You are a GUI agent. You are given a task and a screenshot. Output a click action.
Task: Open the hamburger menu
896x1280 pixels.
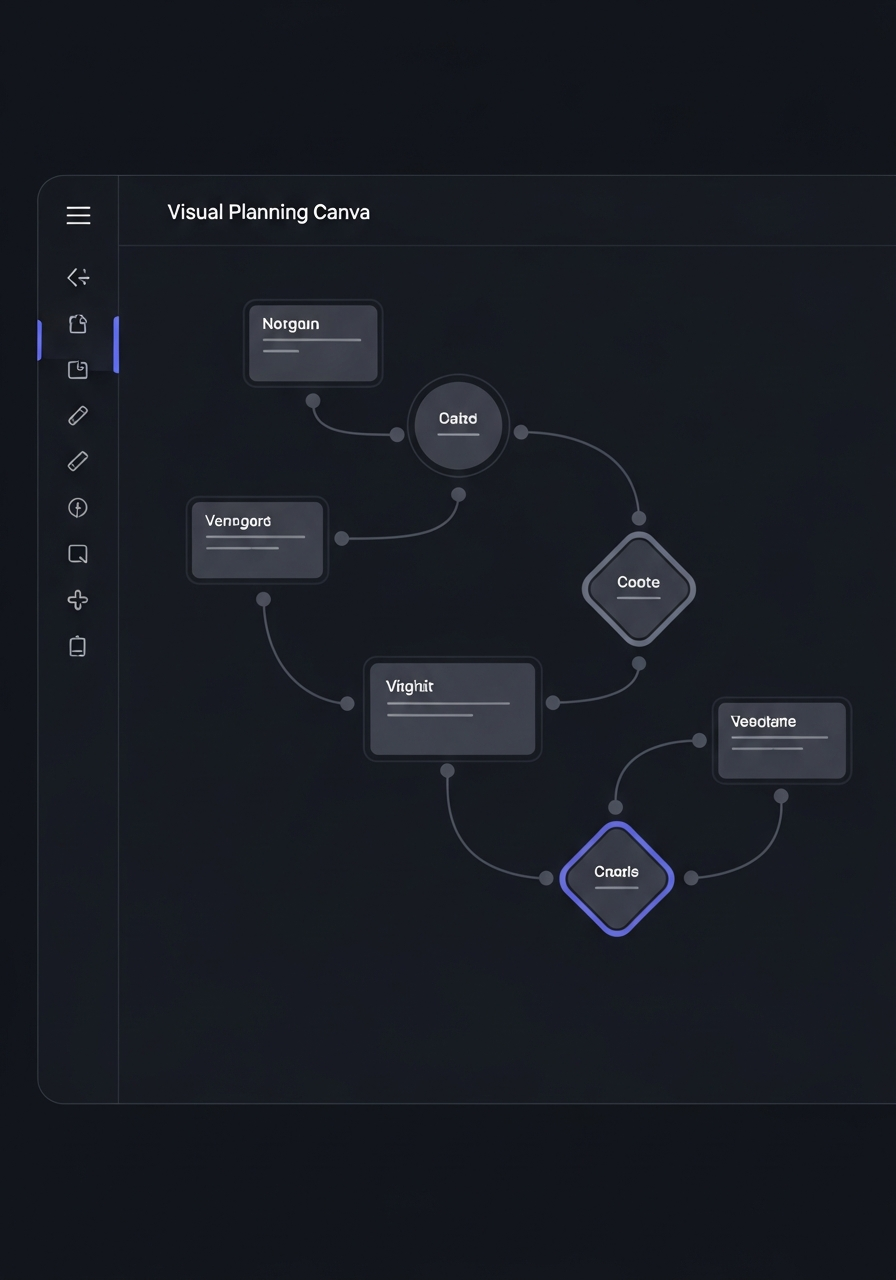(78, 215)
